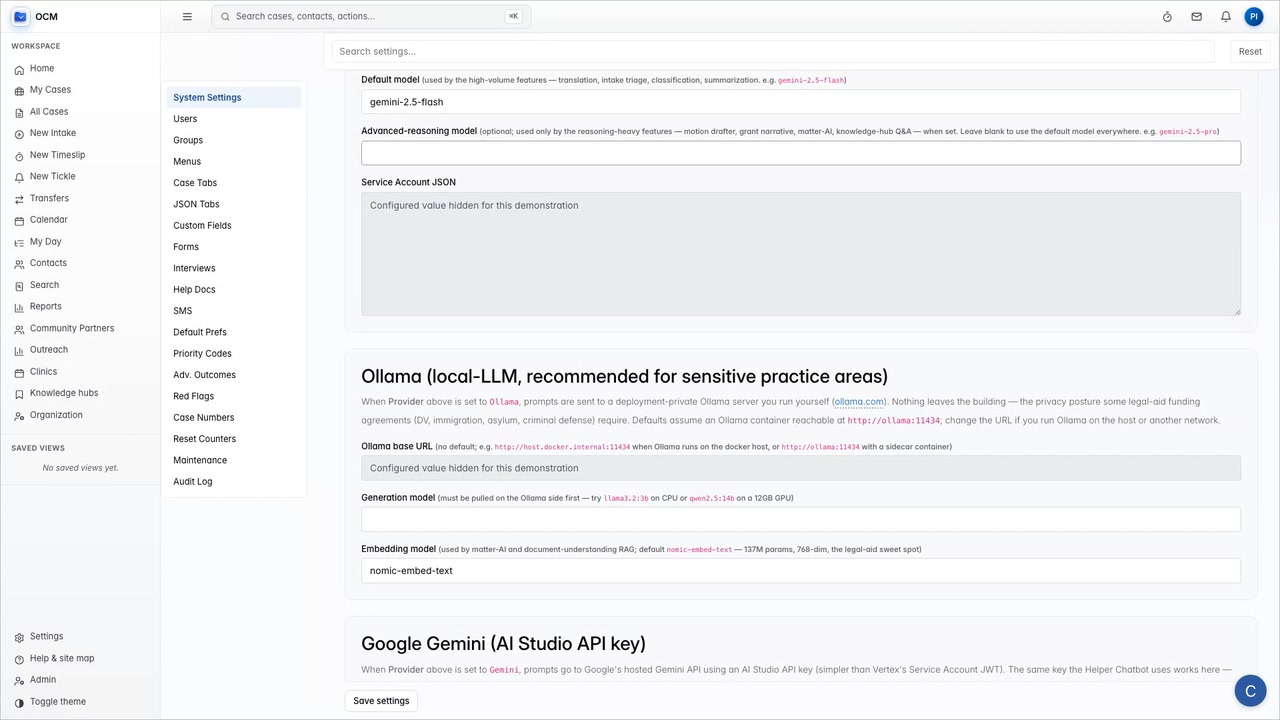The width and height of the screenshot is (1280, 720).
Task: Click the Save settings button
Action: click(x=381, y=701)
